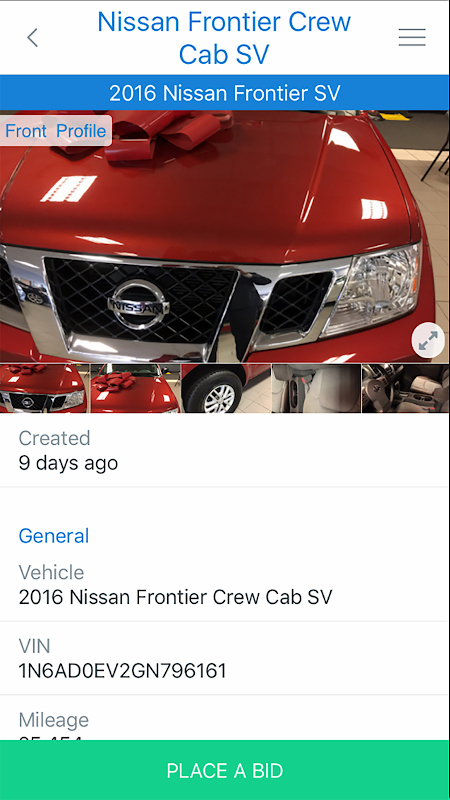Open the hamburger menu icon
Screen dimensions: 450x800
pos(412,37)
